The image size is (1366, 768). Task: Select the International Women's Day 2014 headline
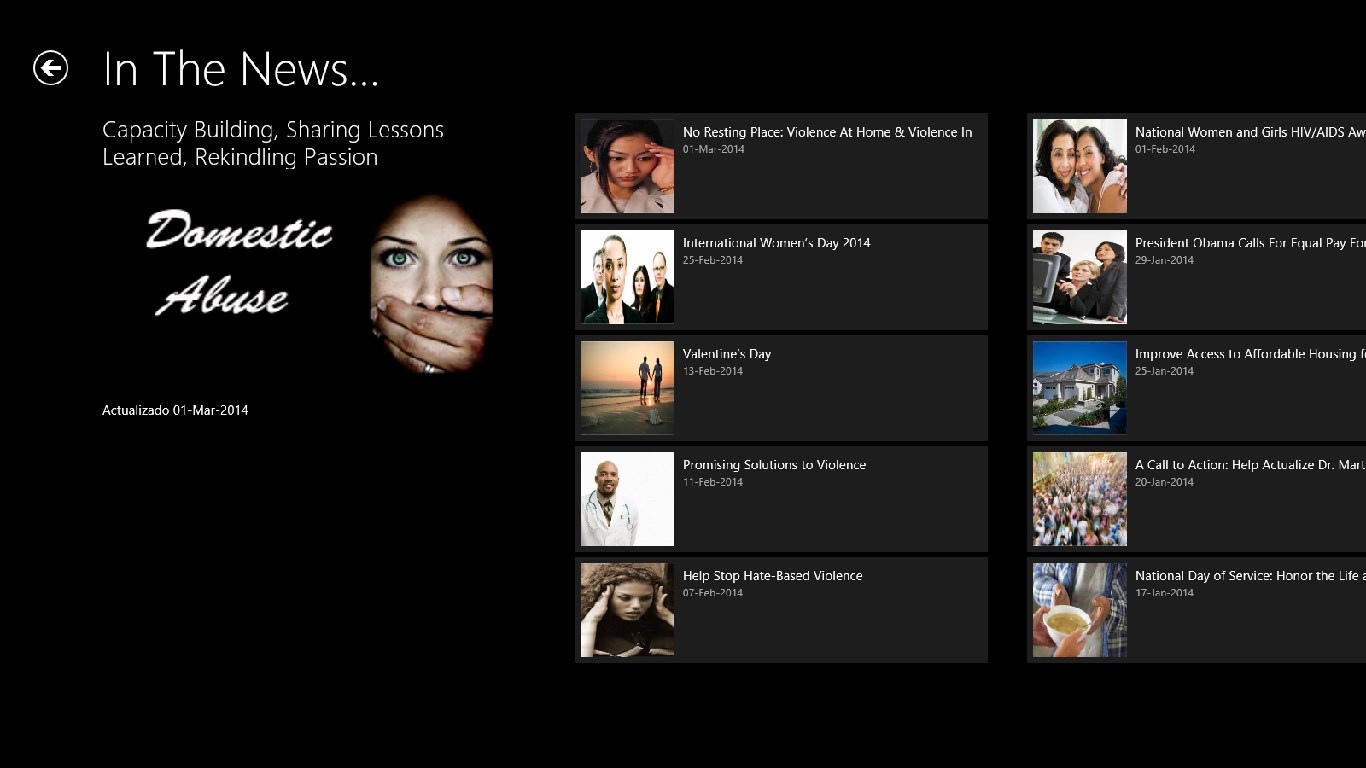[x=776, y=243]
